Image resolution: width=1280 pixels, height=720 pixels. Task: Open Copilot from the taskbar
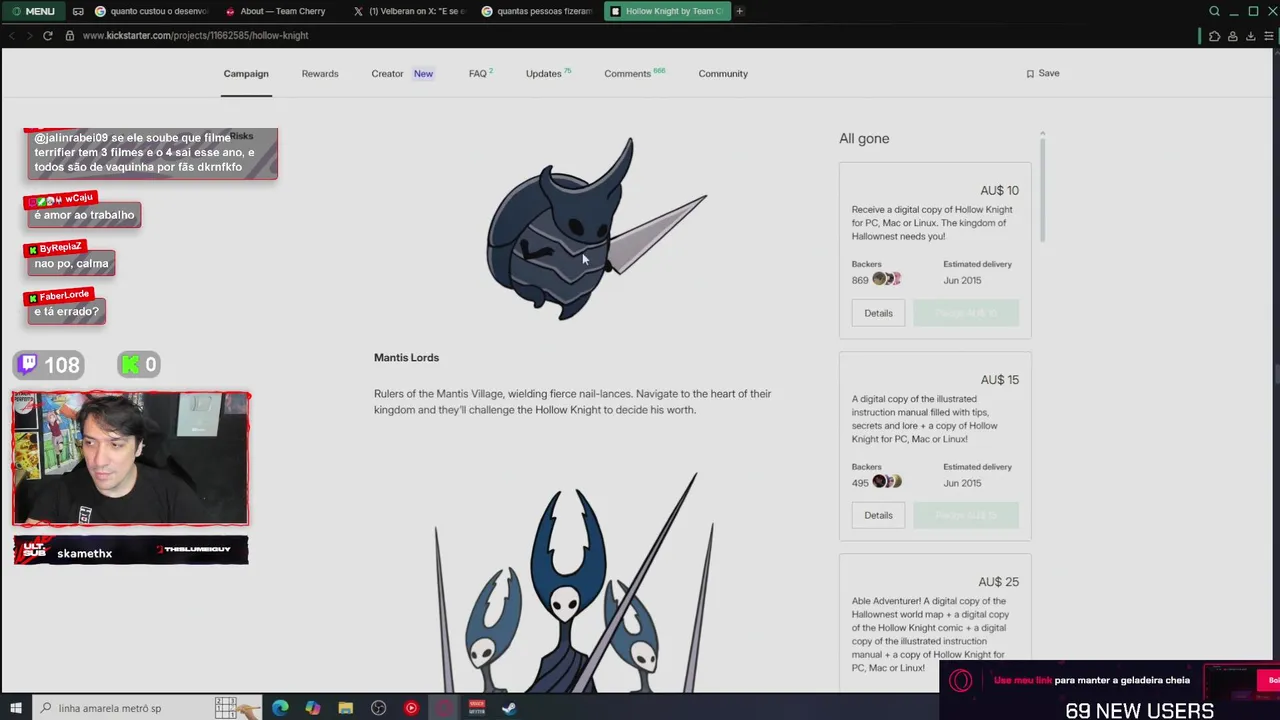coord(313,708)
